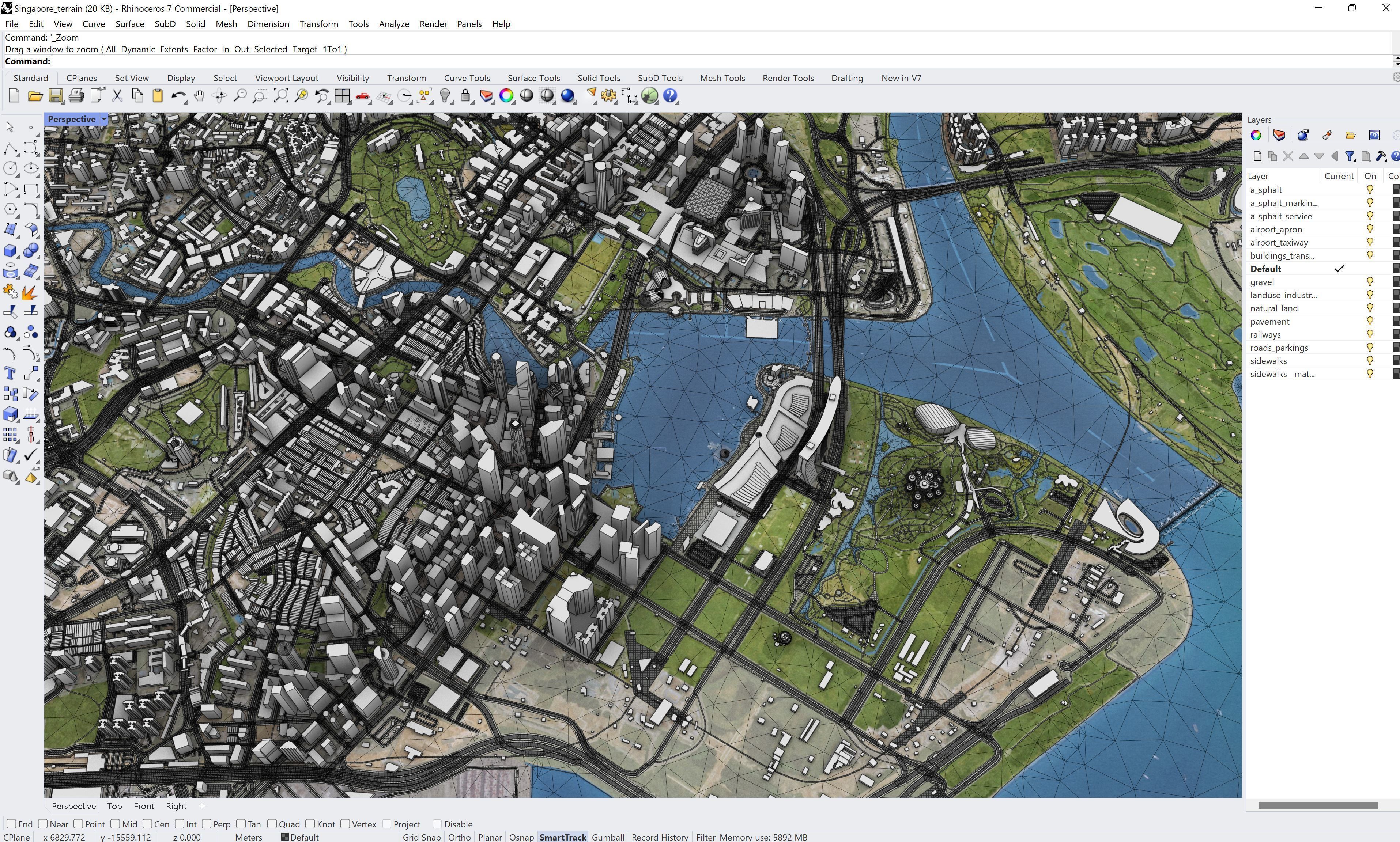Click the Lock objects padlock icon
Viewport: 1400px width, 842px height.
[x=465, y=96]
